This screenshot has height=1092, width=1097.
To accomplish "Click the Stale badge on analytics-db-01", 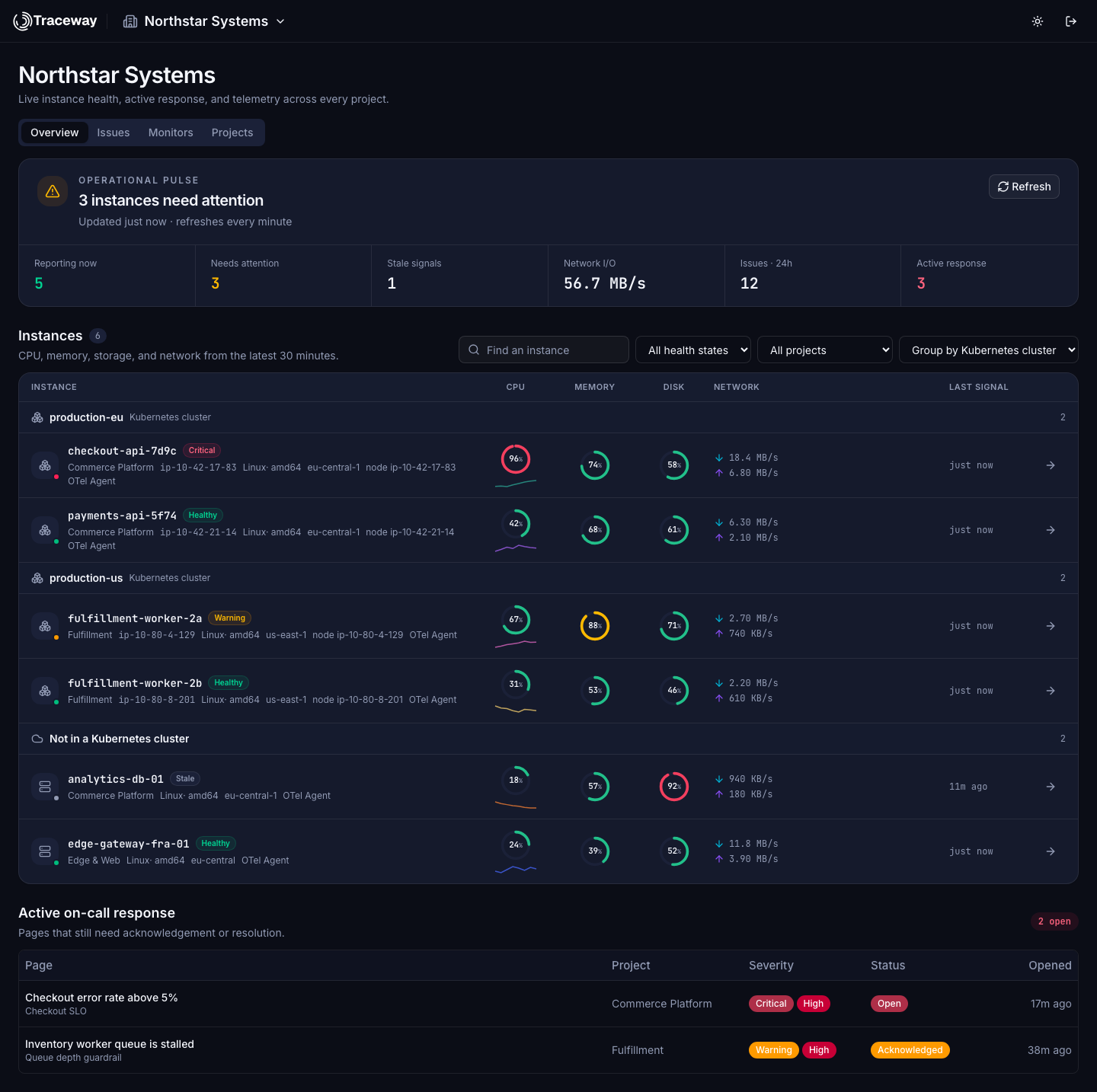I will (x=185, y=779).
